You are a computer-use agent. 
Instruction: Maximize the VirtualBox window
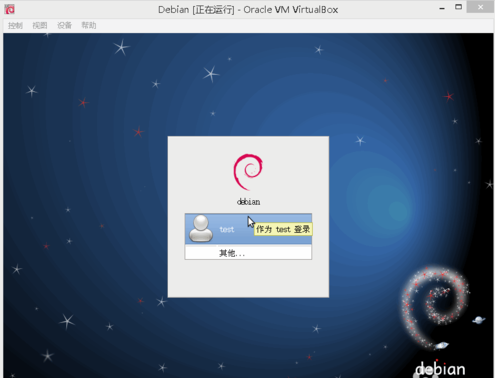(459, 7)
